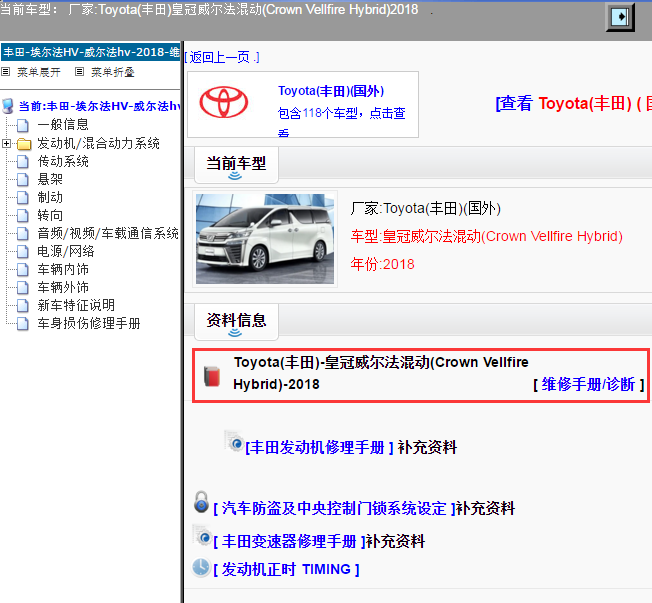Click the clock icon beside 发动机正时 TIMING
The image size is (652, 603).
(202, 567)
